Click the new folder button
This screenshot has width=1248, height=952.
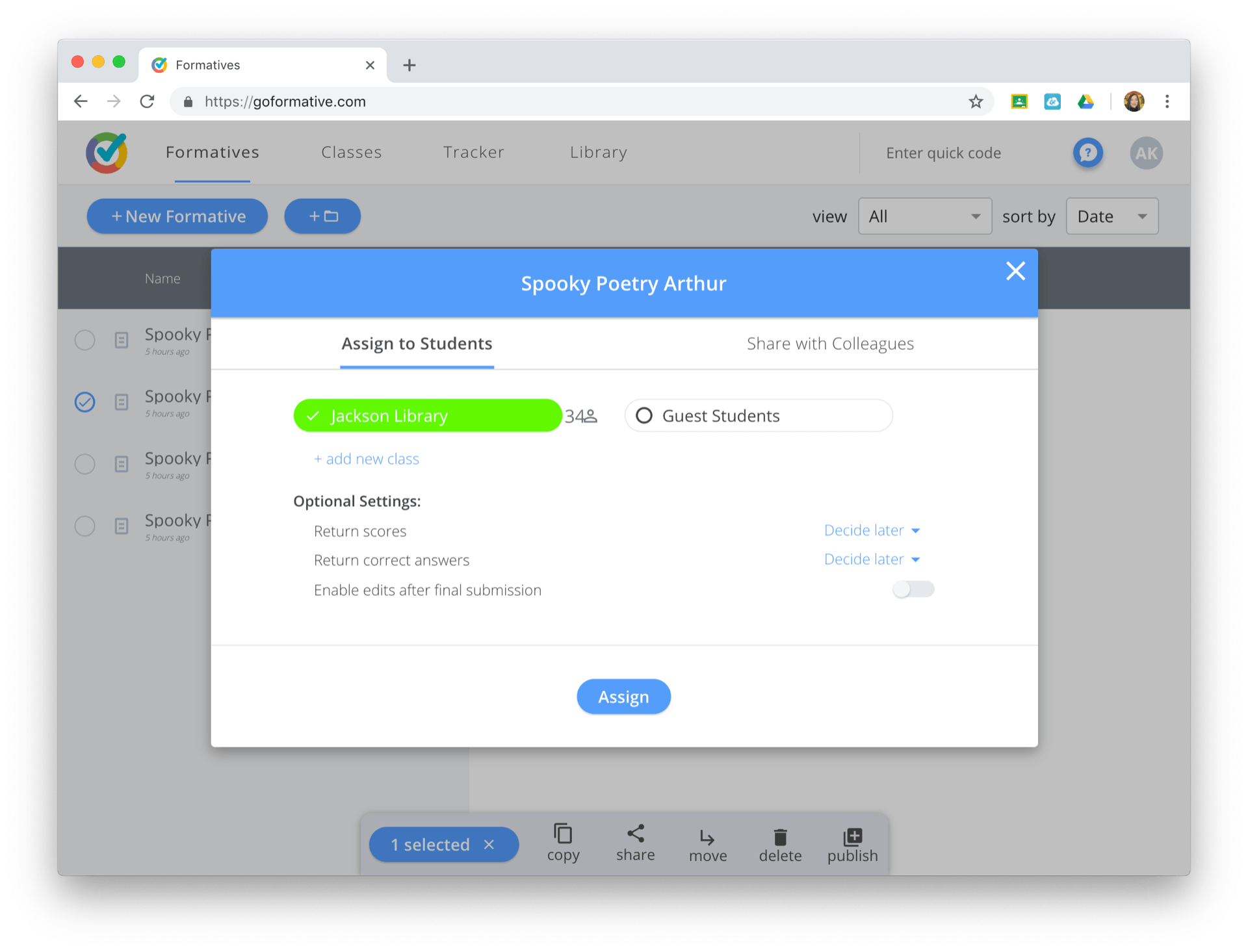click(x=322, y=216)
